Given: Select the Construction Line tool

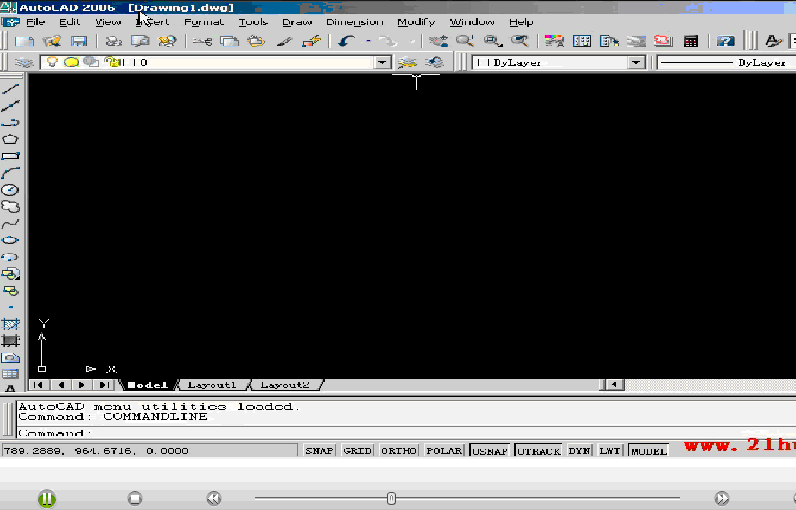Looking at the screenshot, I should pos(10,106).
